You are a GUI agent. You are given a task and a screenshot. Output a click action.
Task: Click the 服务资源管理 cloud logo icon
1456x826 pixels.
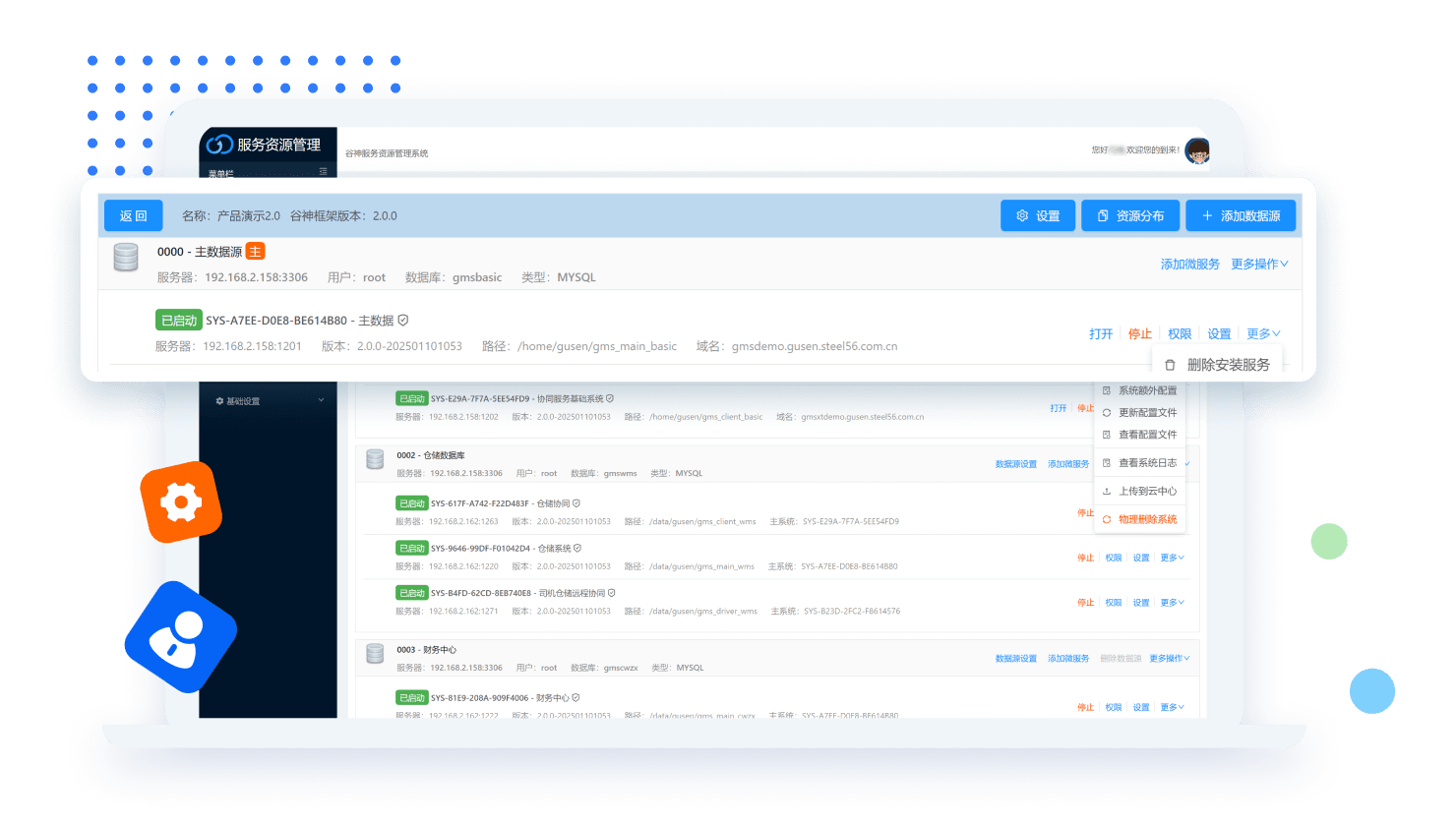tap(218, 145)
